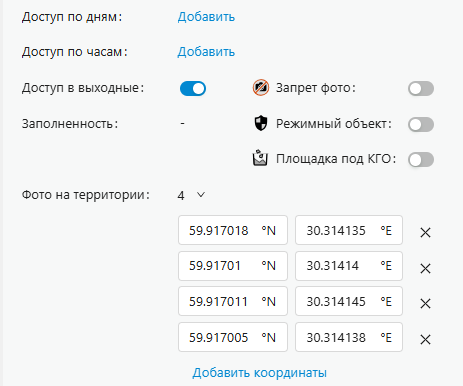Remove the coordinate row 59.917018
The height and width of the screenshot is (386, 463).
pos(425,232)
